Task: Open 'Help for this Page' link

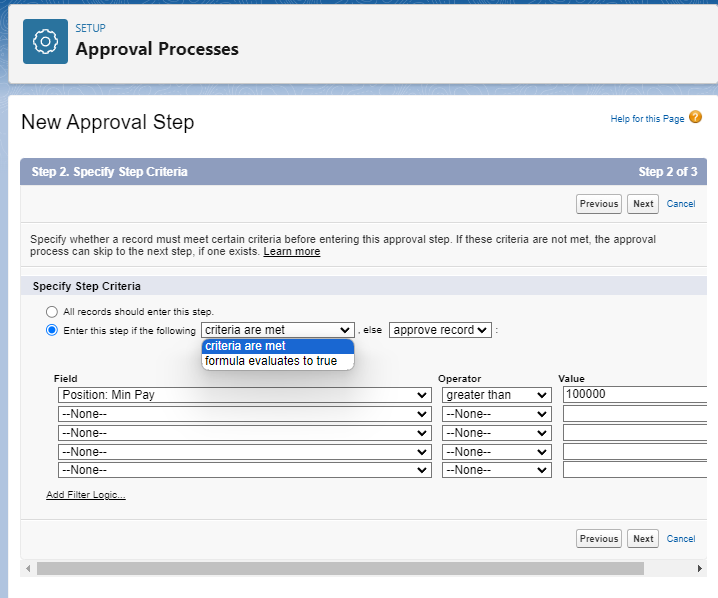Action: tap(647, 119)
